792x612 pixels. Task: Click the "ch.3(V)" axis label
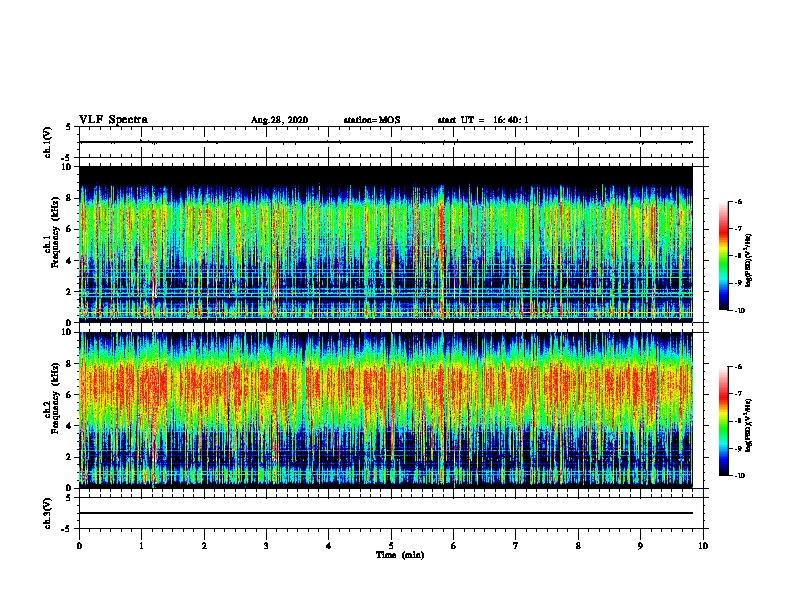coord(48,513)
